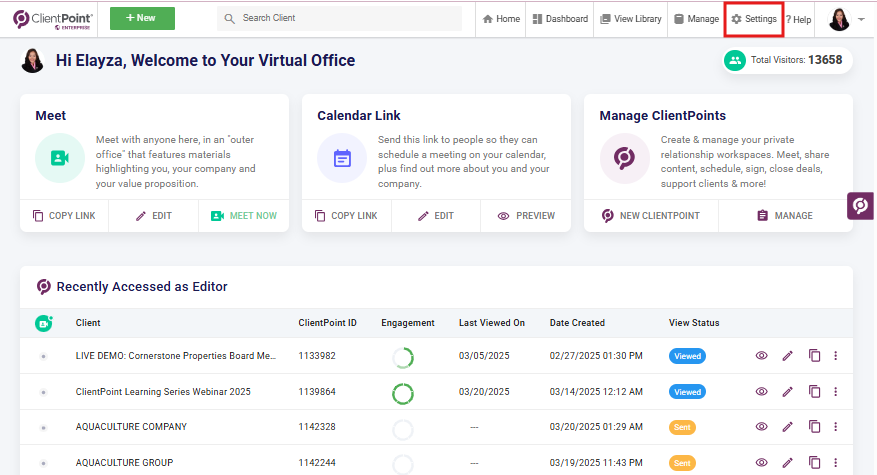Click the profile avatar in the header
This screenshot has width=877, height=475.
838,20
